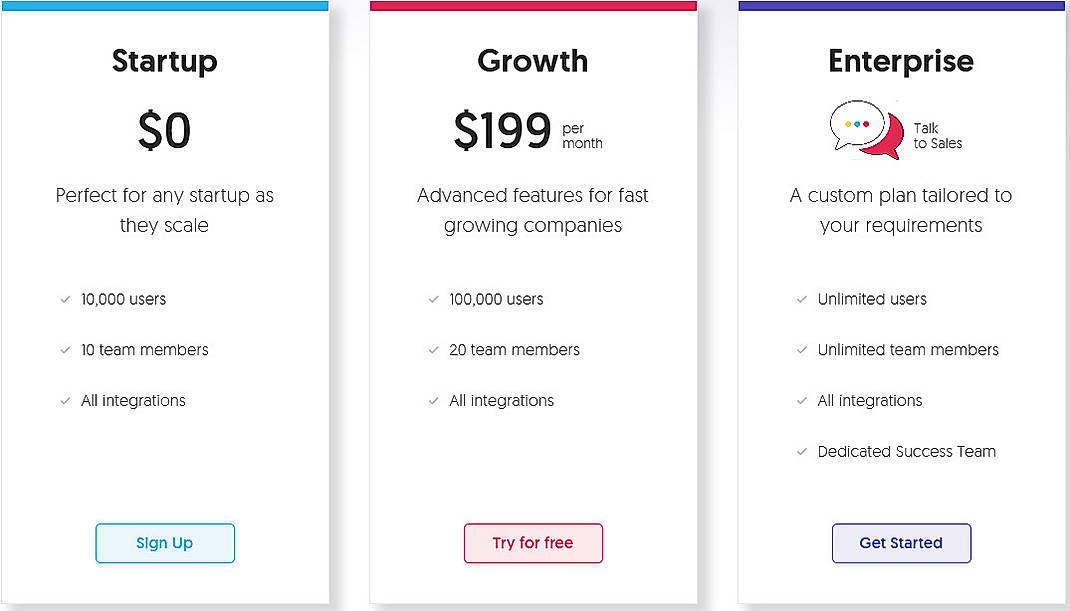Click the Try for free button

click(533, 543)
